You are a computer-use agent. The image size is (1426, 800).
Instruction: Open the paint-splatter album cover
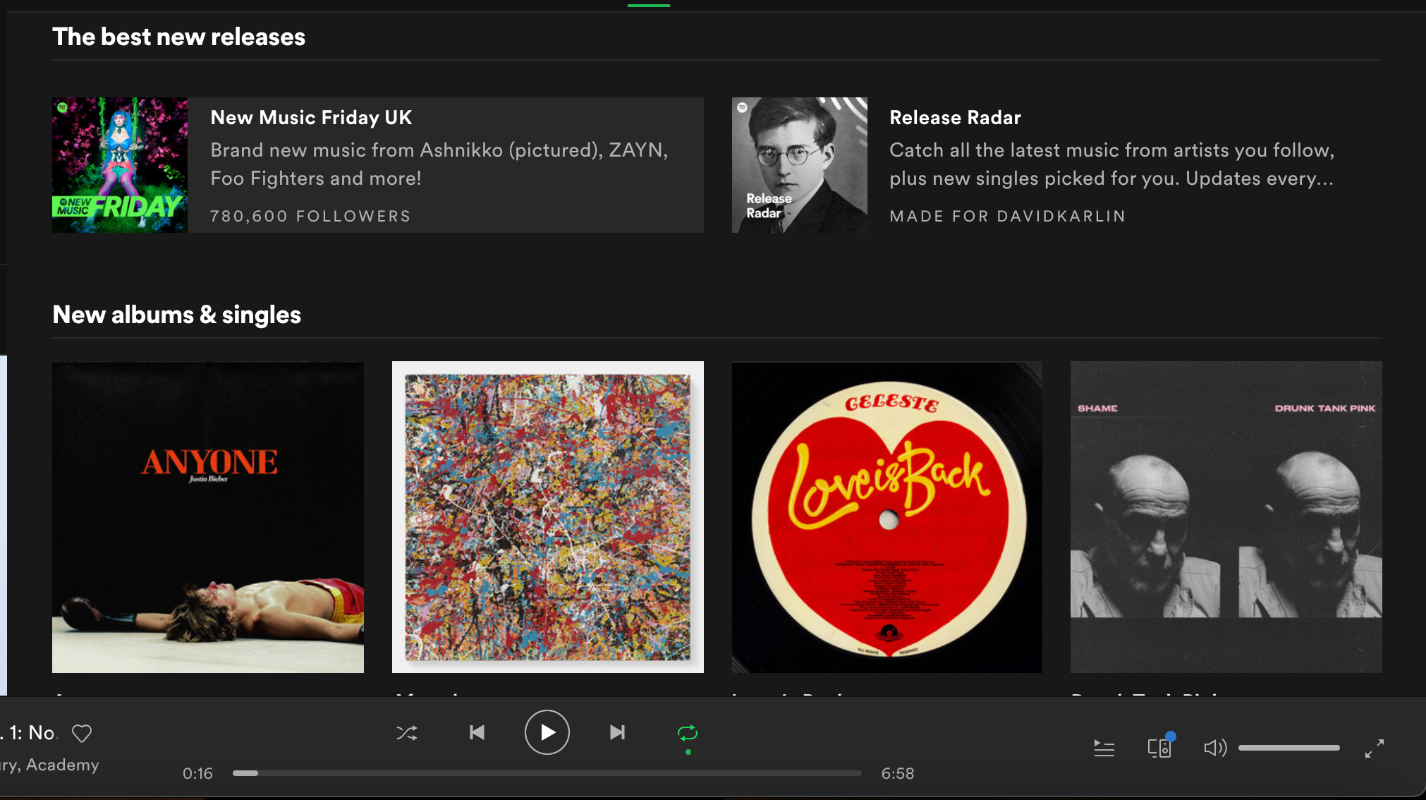click(x=548, y=517)
